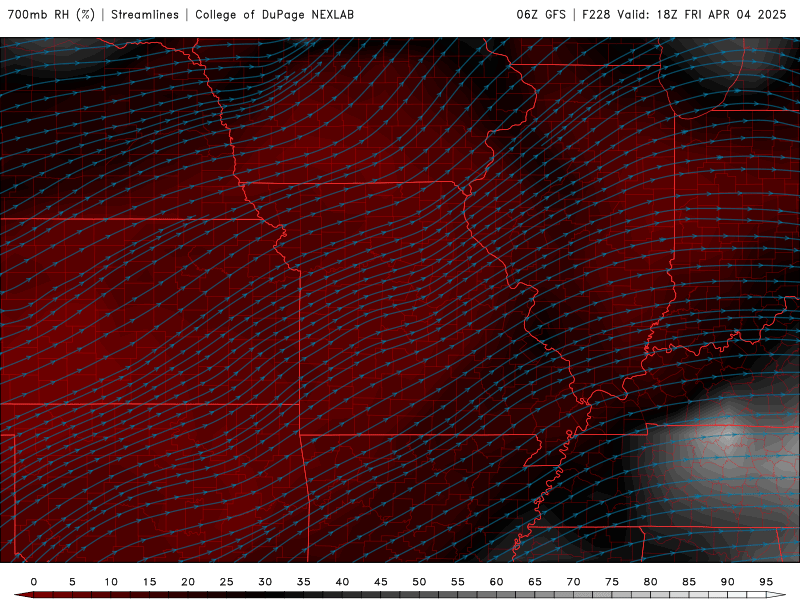Image resolution: width=800 pixels, height=600 pixels.
Task: Click the white right arrow end of color bar
Action: 776,595
